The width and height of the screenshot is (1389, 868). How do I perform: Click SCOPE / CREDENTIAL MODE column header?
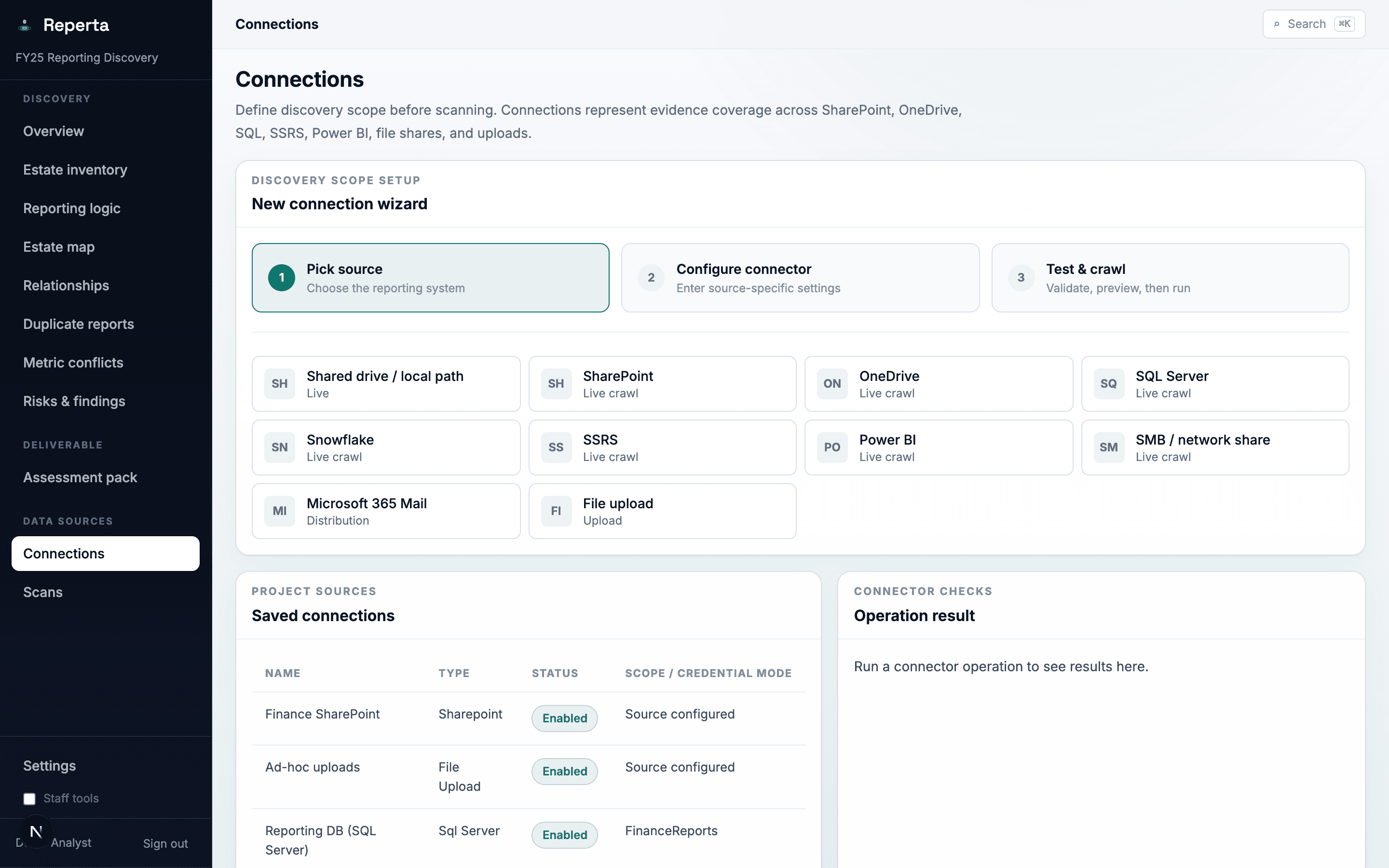[x=708, y=673]
